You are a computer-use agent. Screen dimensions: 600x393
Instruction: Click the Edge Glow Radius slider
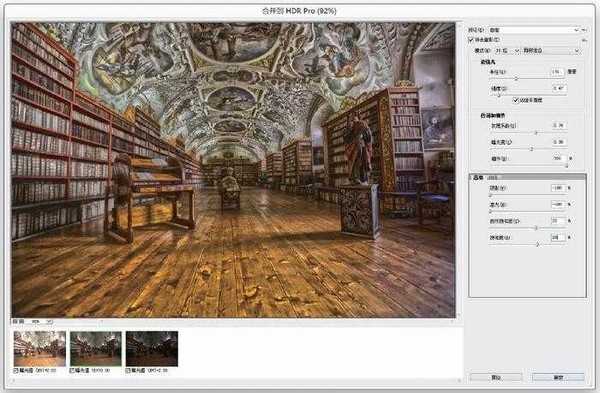528,78
